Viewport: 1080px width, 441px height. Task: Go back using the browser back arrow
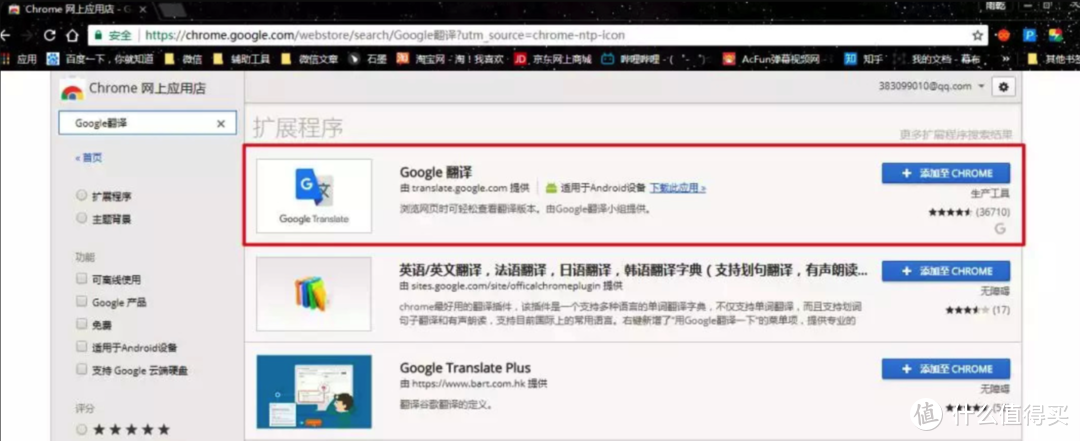(6, 35)
